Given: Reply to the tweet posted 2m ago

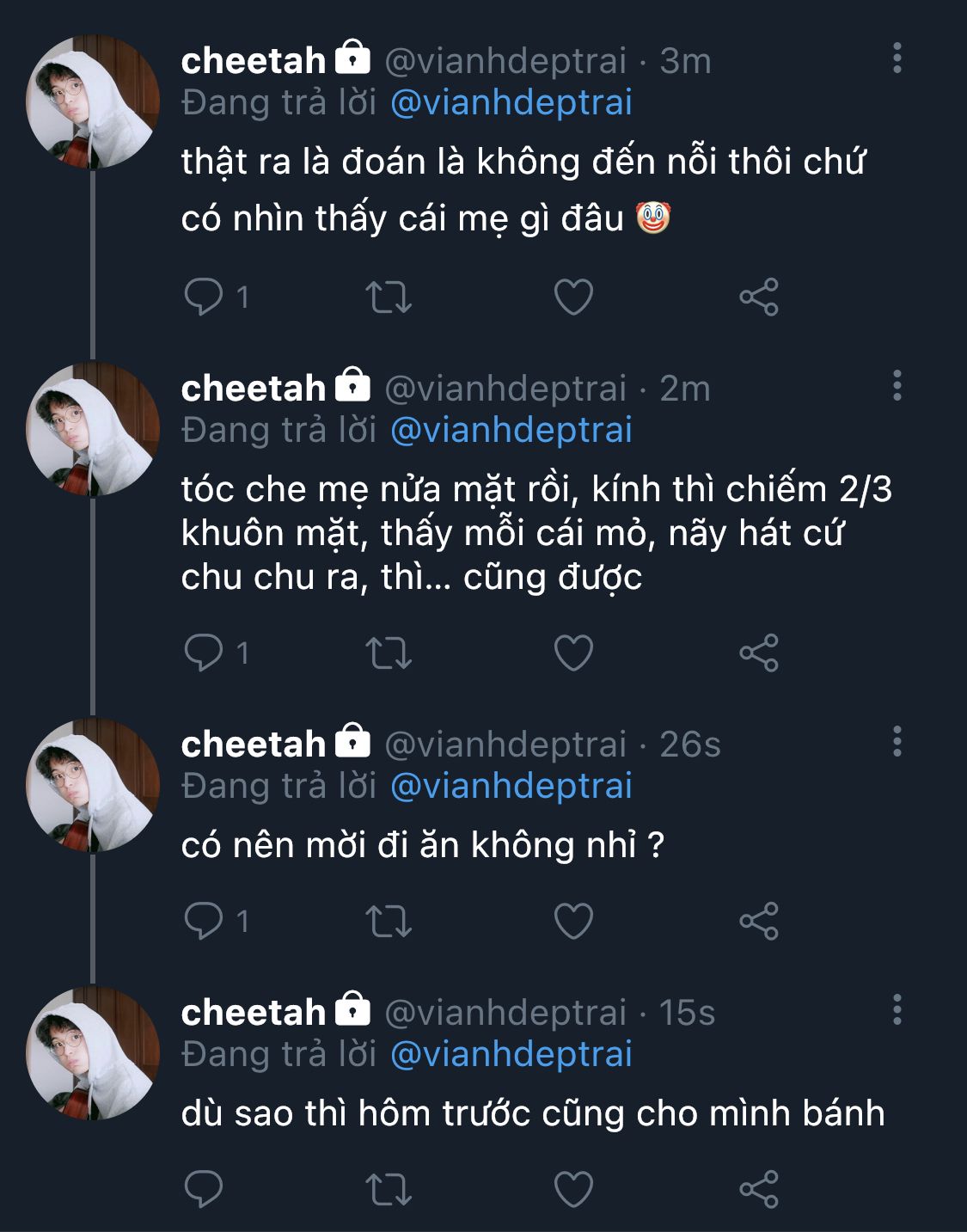Looking at the screenshot, I should coord(204,653).
